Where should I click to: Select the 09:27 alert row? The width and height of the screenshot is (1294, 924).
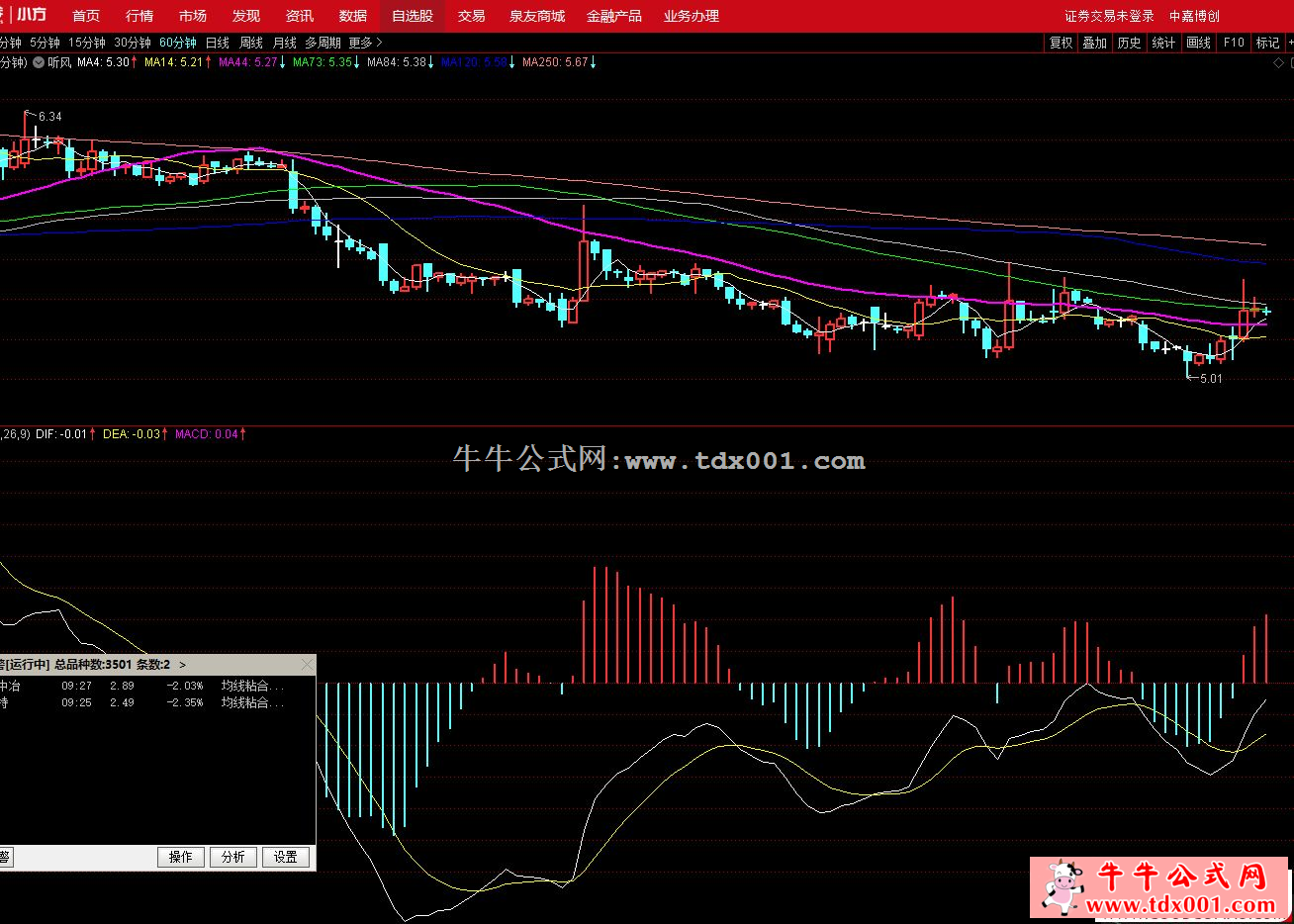click(x=156, y=686)
